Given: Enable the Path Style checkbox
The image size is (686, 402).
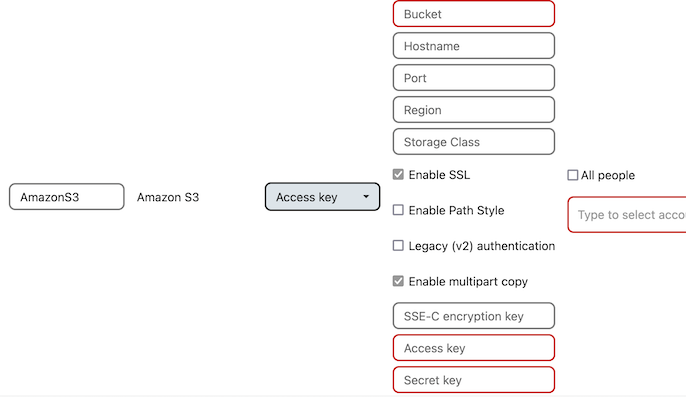Looking at the screenshot, I should (399, 210).
